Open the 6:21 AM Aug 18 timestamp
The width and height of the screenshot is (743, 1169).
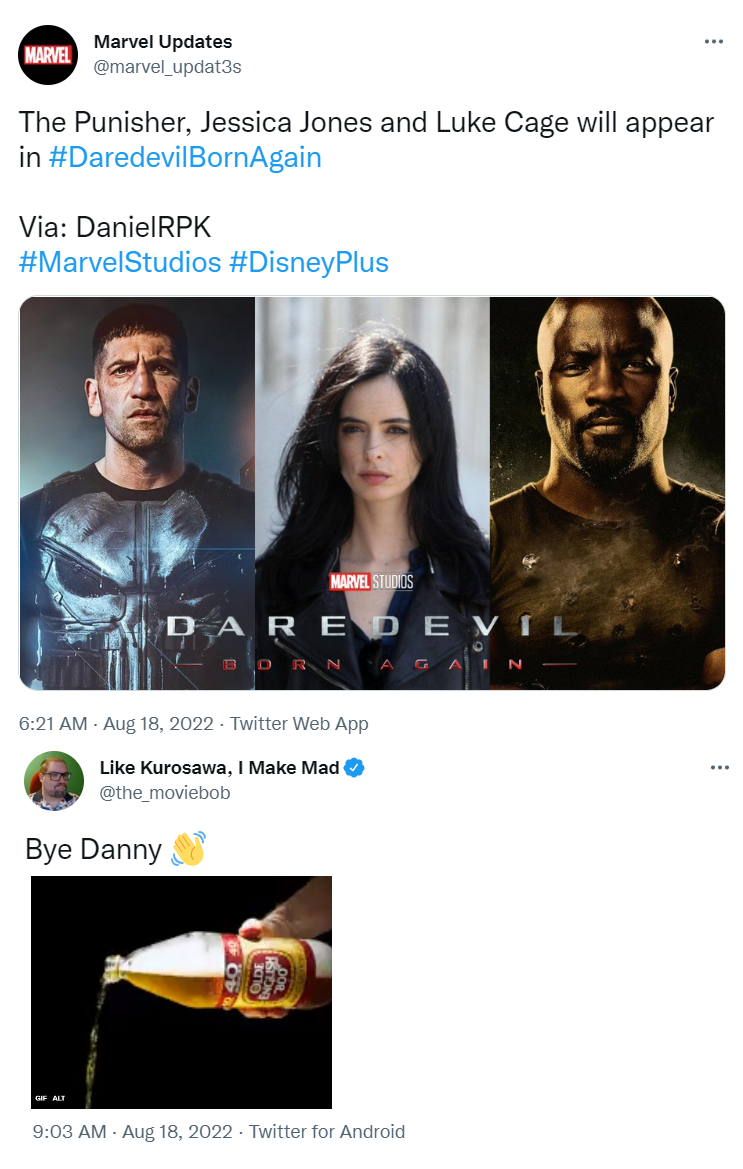(x=116, y=724)
